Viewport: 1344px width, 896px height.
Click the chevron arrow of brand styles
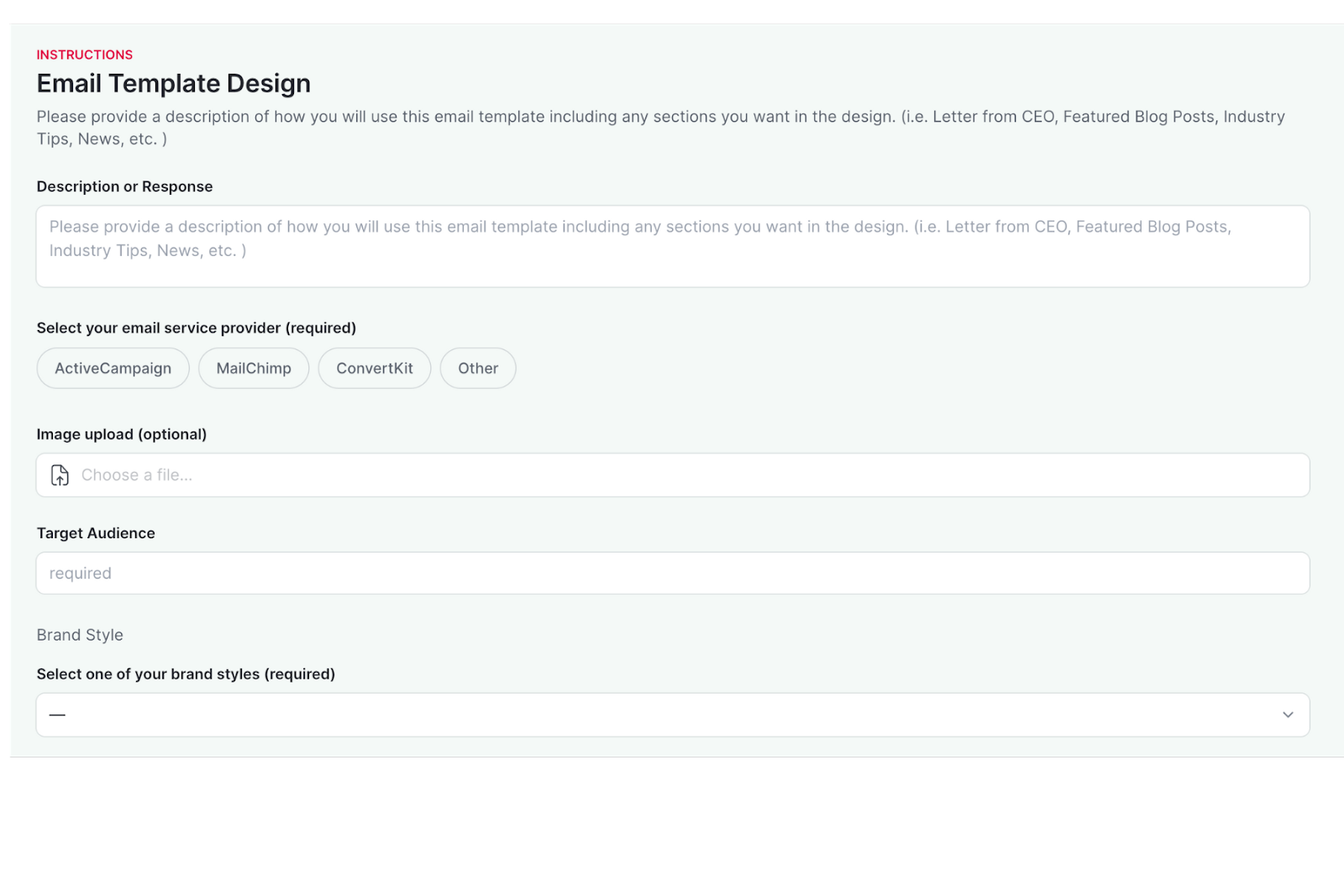coord(1288,715)
